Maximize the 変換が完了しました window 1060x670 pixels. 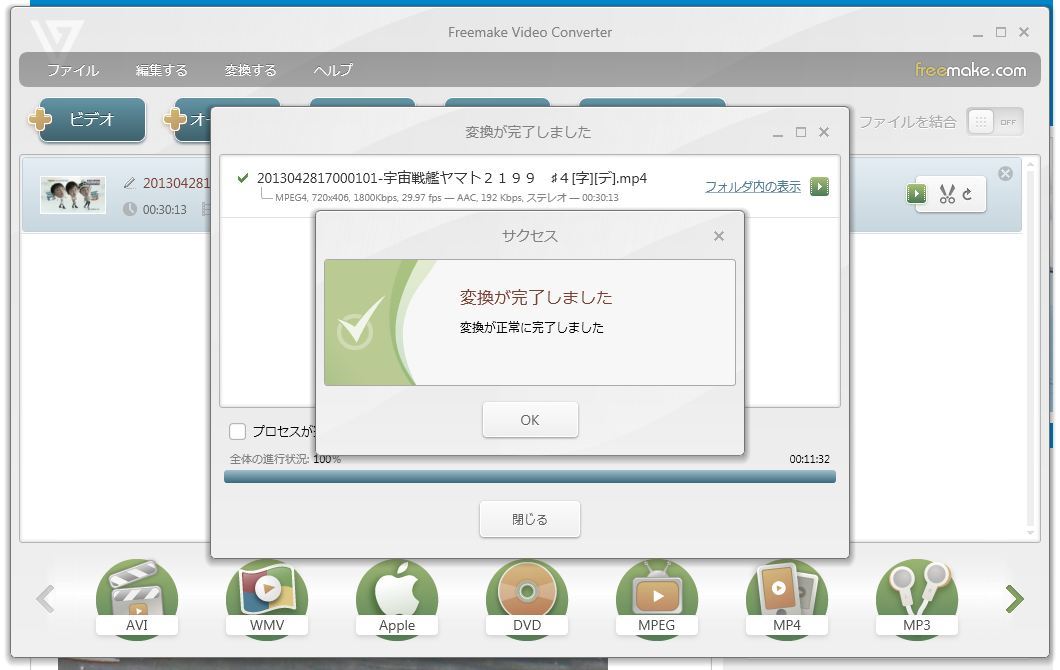coord(800,133)
